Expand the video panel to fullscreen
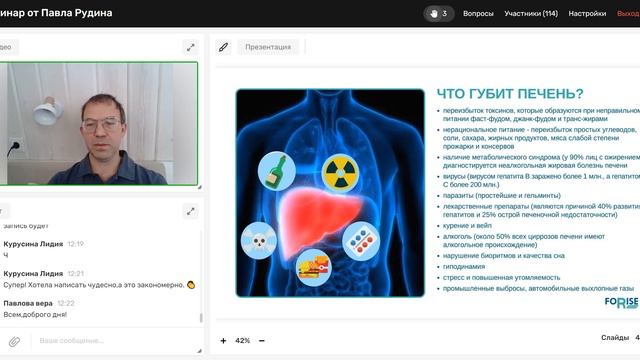The width and height of the screenshot is (640, 360). pyautogui.click(x=191, y=47)
